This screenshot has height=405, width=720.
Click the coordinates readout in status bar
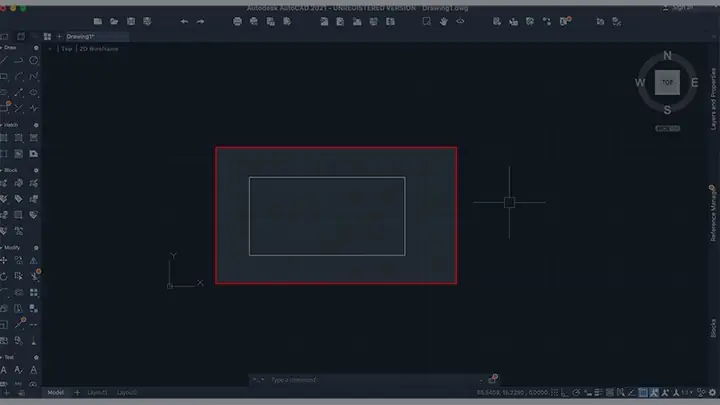[x=512, y=393]
